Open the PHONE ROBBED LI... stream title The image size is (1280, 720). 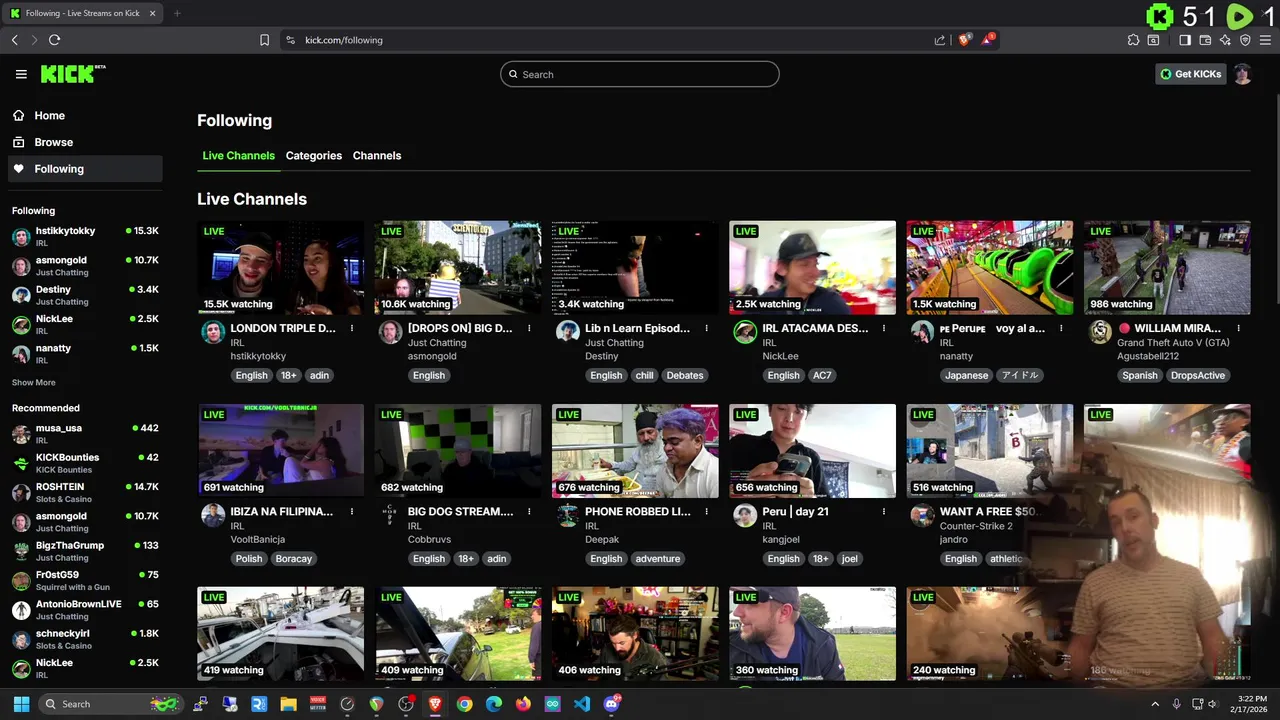[x=638, y=511]
